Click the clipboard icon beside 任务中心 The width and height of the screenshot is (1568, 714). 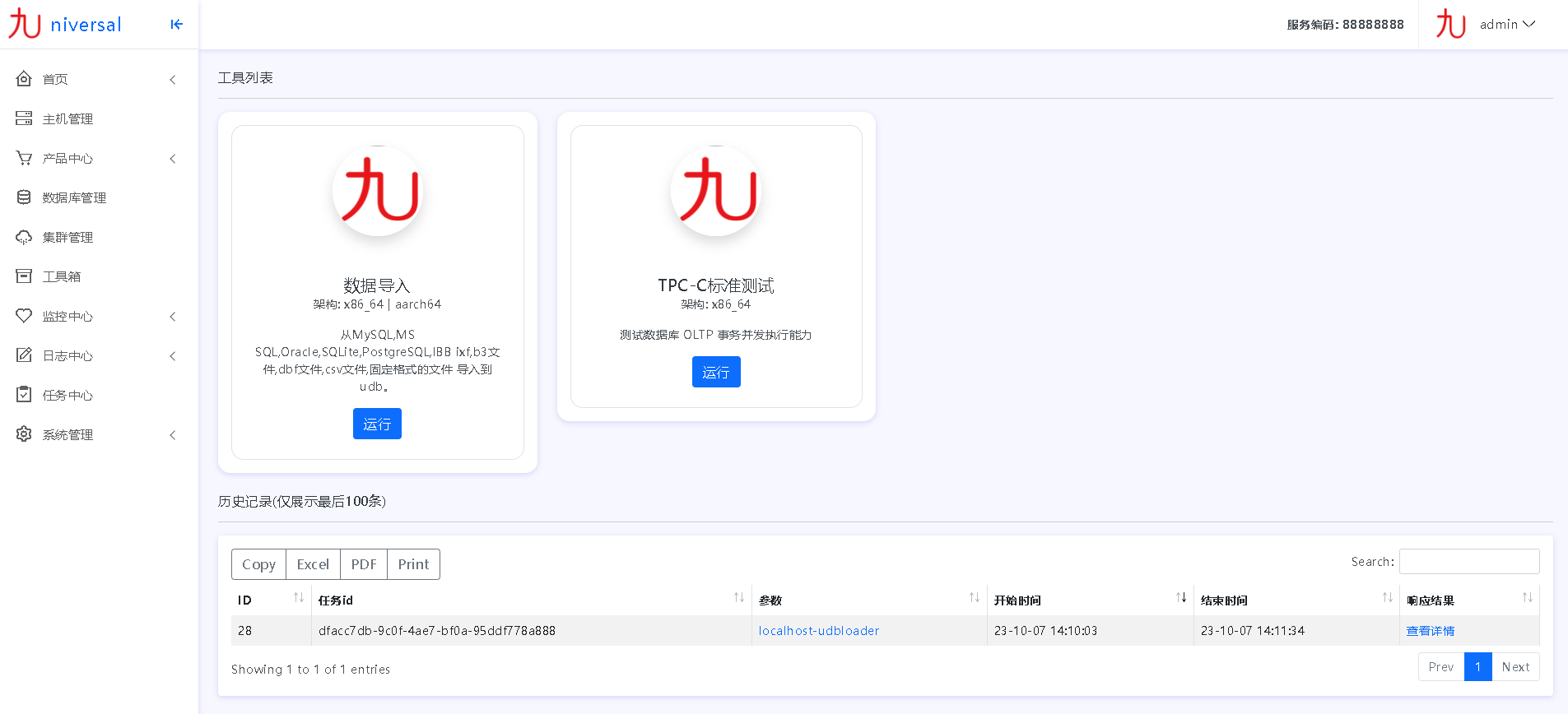[24, 395]
